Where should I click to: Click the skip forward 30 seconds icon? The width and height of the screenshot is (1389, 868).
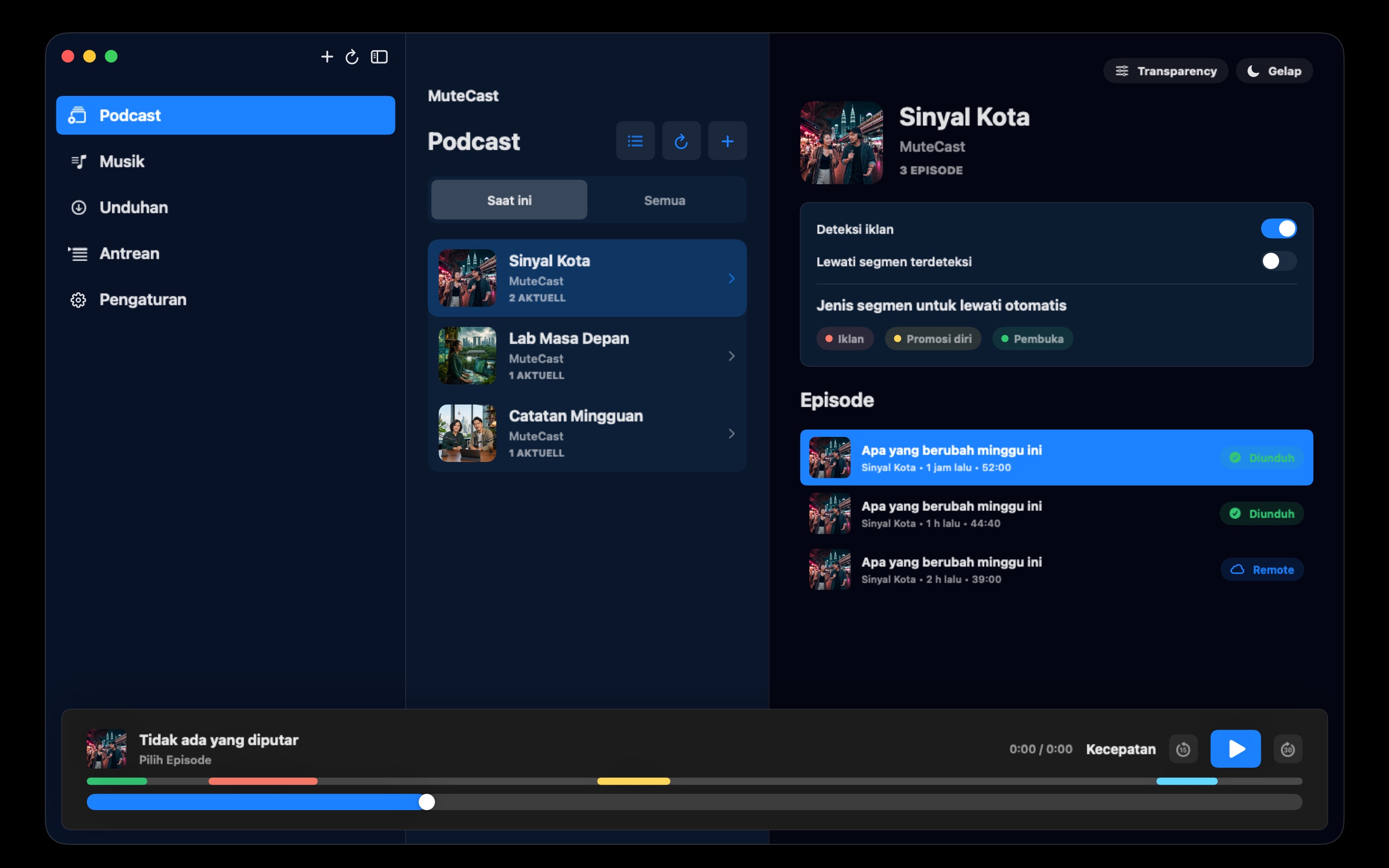[1287, 749]
